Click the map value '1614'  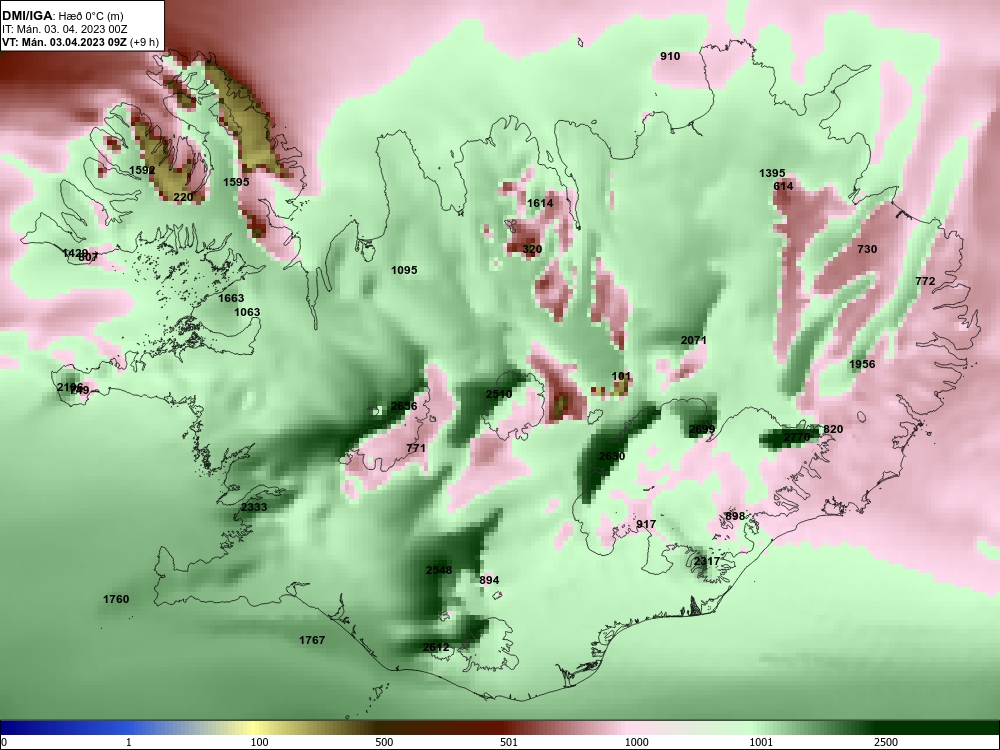[x=540, y=203]
